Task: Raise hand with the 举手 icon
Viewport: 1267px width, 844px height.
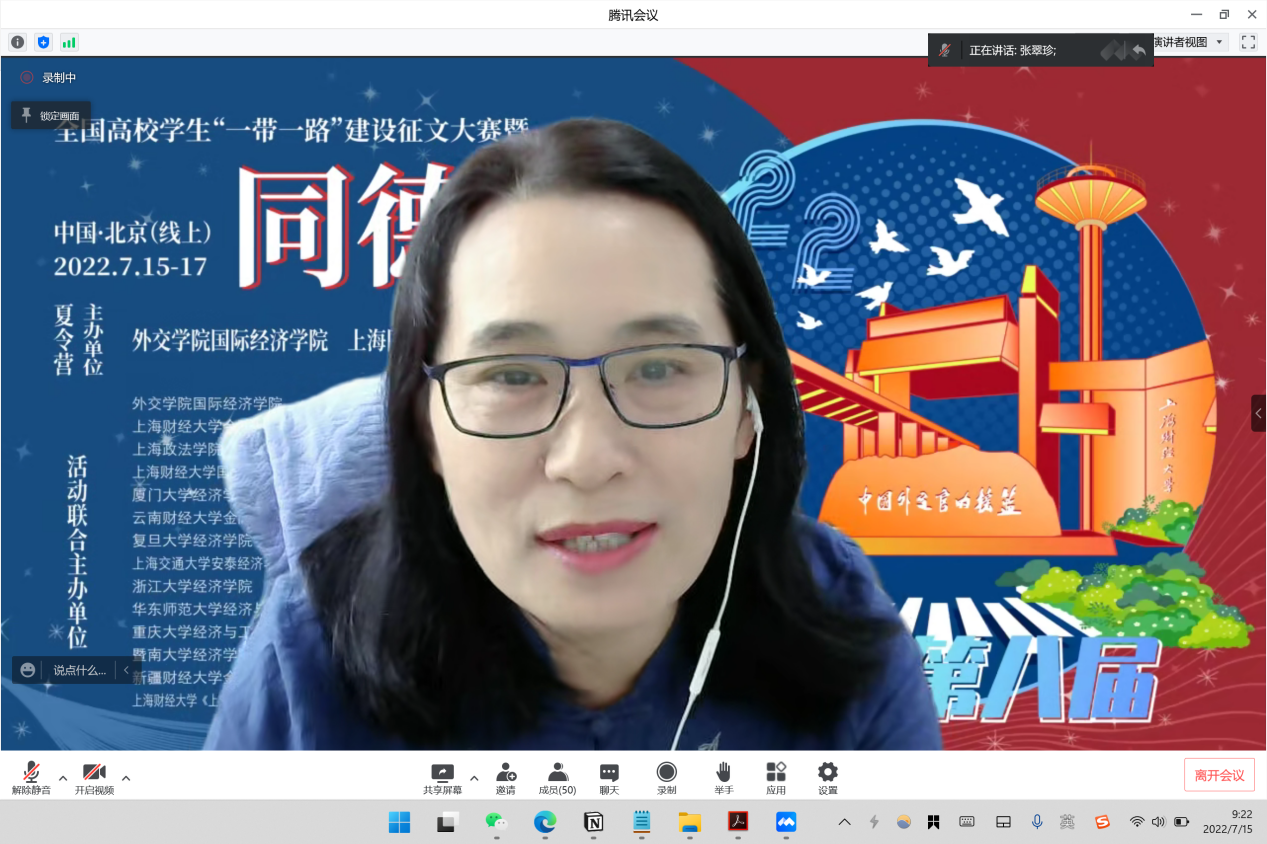Action: pyautogui.click(x=723, y=777)
